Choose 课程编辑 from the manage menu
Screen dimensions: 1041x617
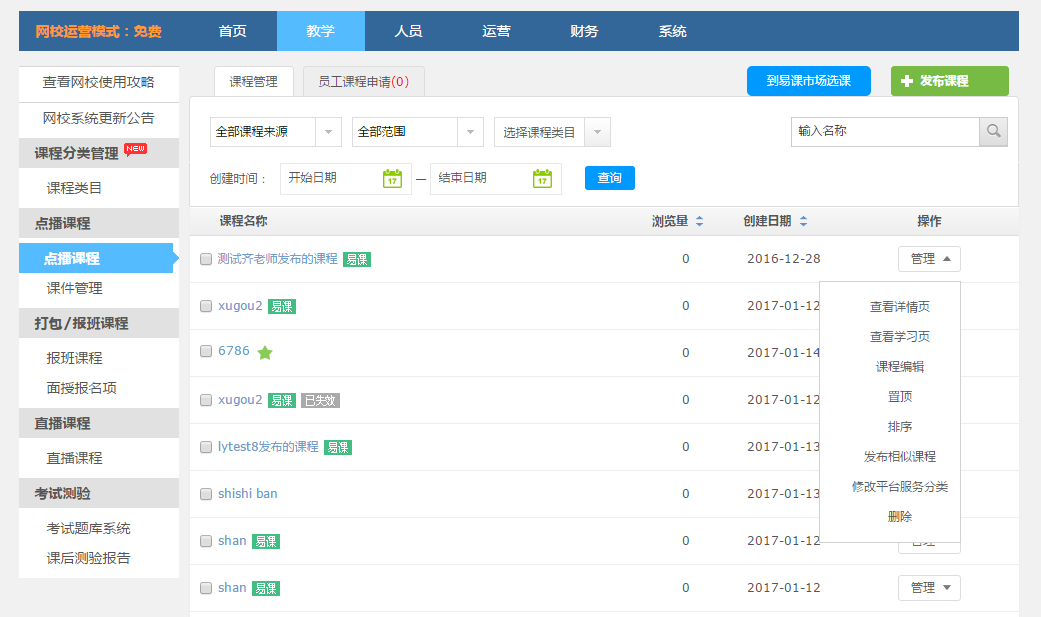tap(899, 367)
